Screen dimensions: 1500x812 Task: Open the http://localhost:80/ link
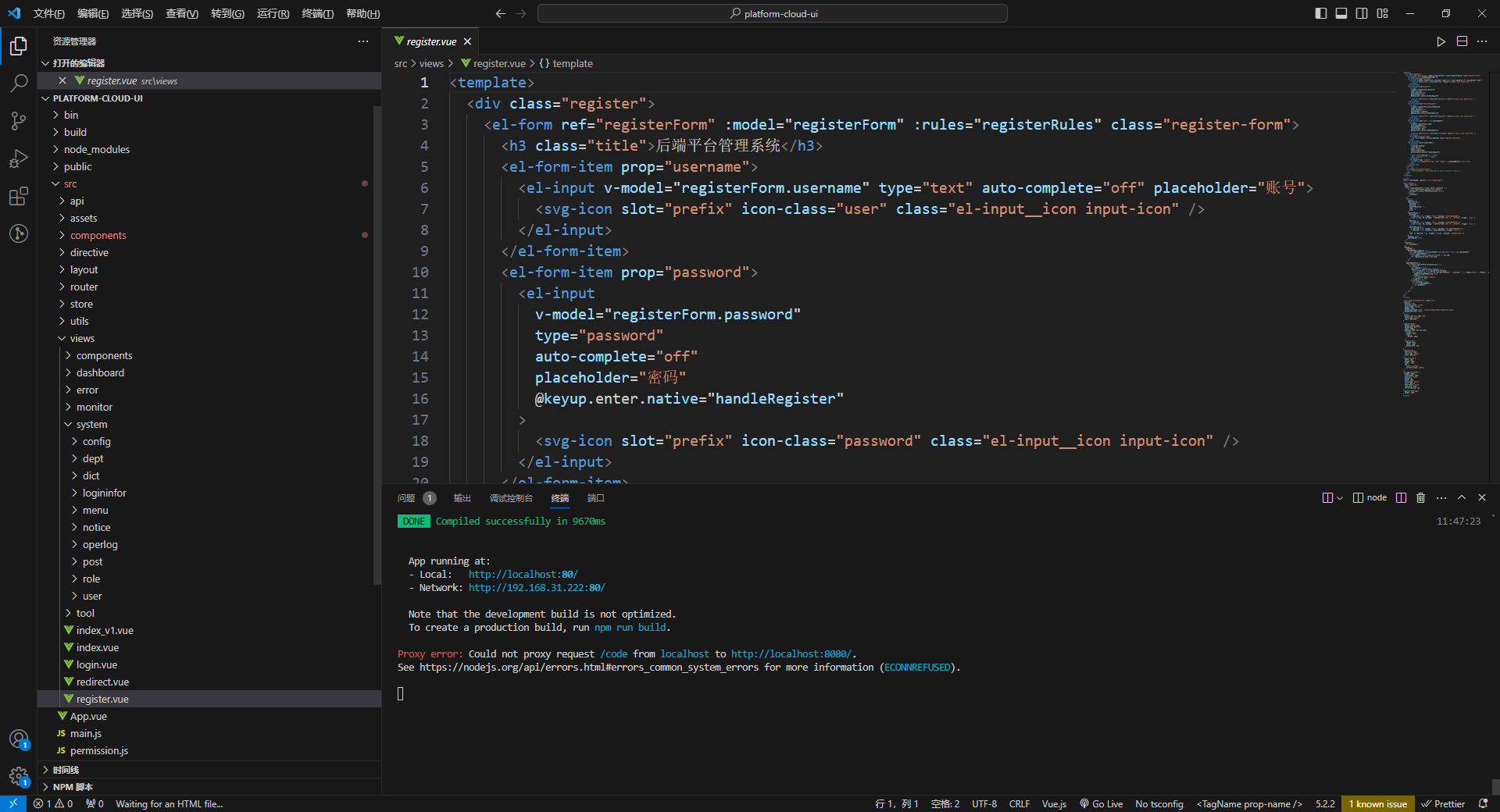523,574
